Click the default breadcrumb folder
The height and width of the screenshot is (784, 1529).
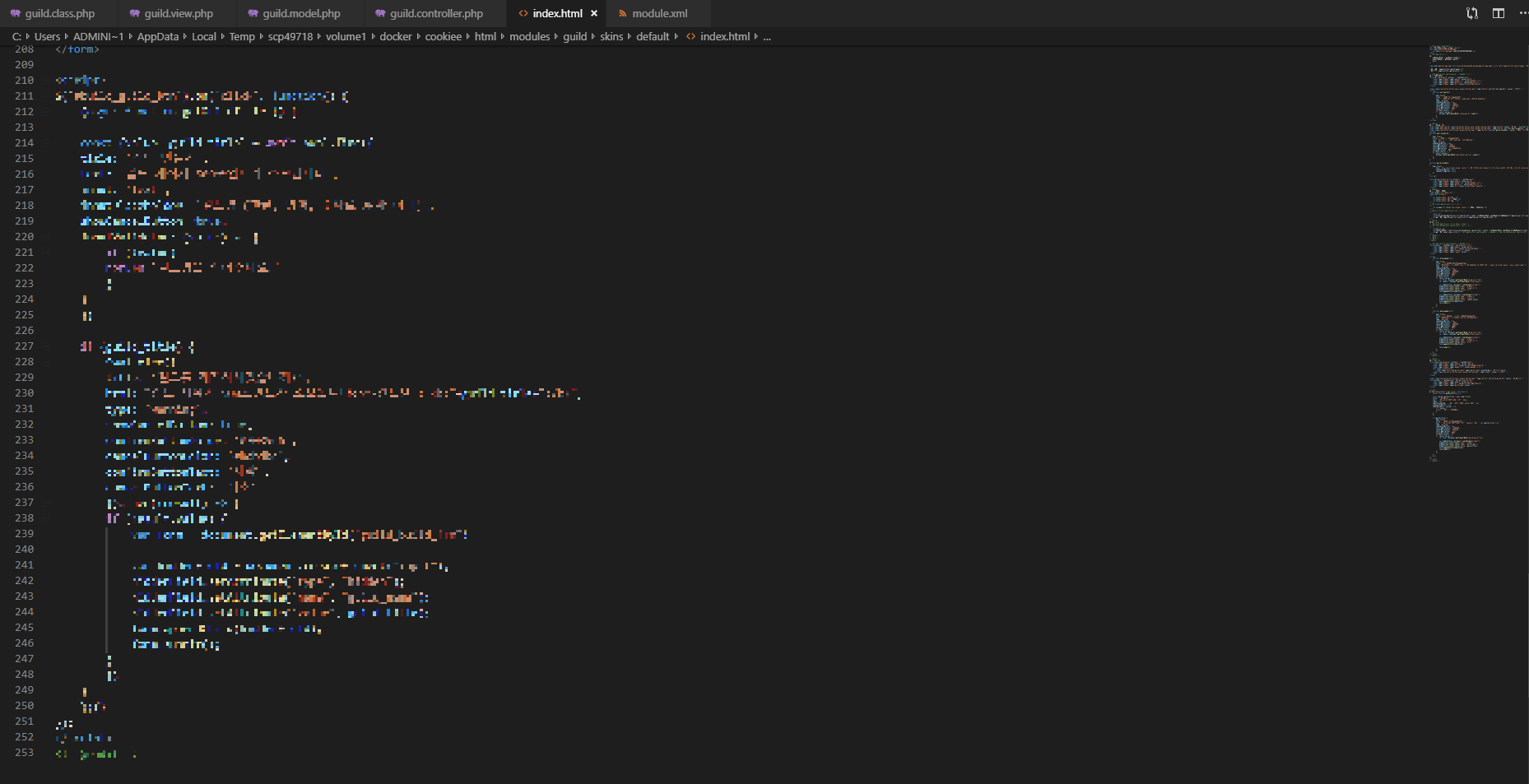pos(653,36)
